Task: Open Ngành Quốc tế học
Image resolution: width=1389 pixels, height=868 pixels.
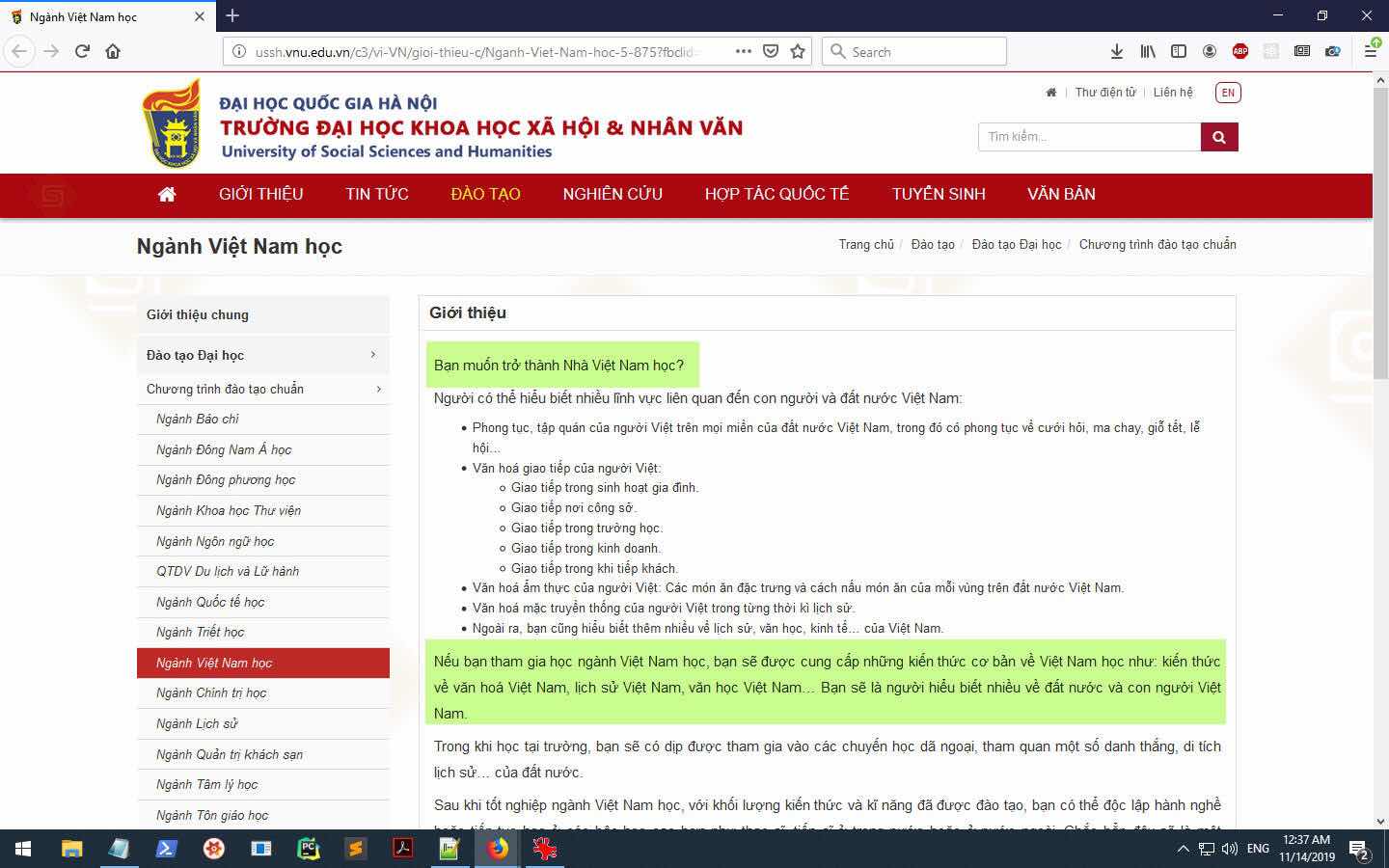Action: (263, 602)
